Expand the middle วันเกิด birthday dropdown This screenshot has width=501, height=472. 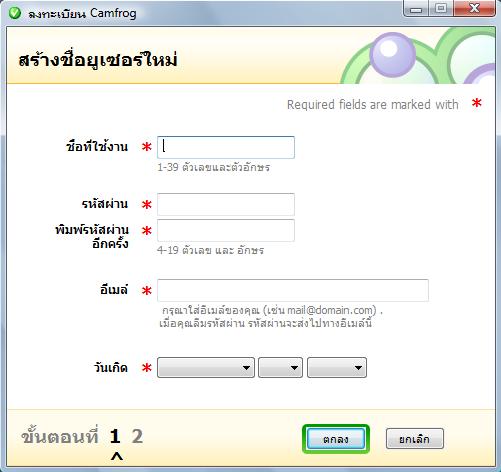point(280,367)
